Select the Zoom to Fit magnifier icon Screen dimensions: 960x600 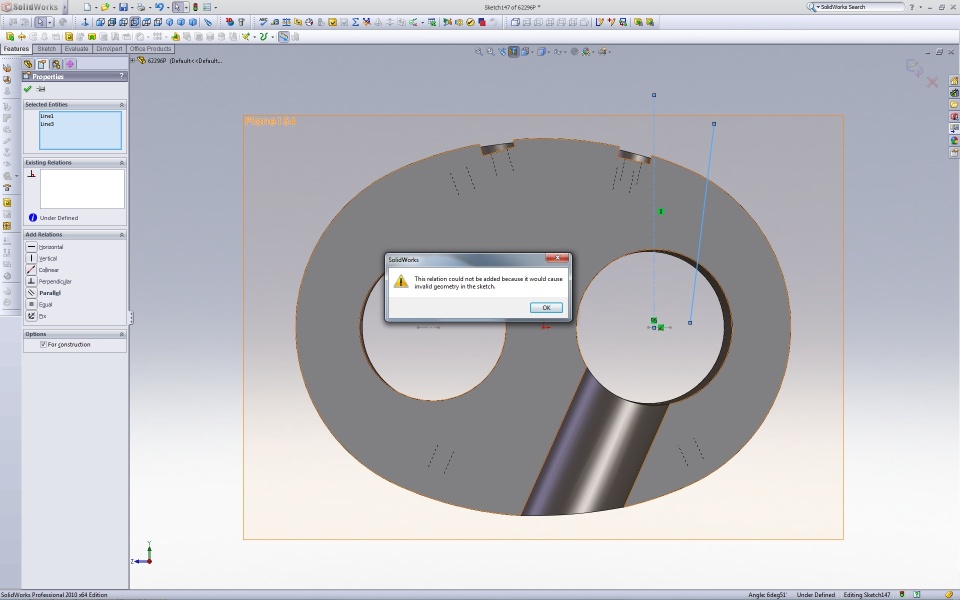tap(479, 51)
